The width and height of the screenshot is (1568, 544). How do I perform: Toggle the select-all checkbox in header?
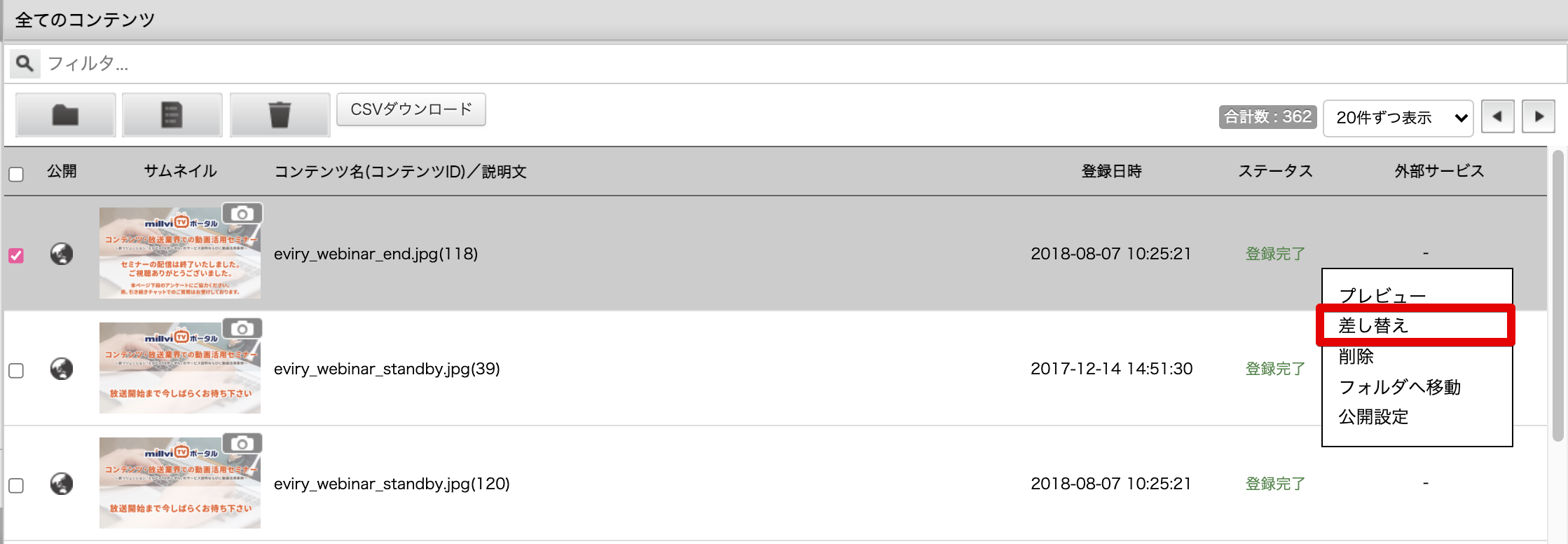click(x=16, y=174)
